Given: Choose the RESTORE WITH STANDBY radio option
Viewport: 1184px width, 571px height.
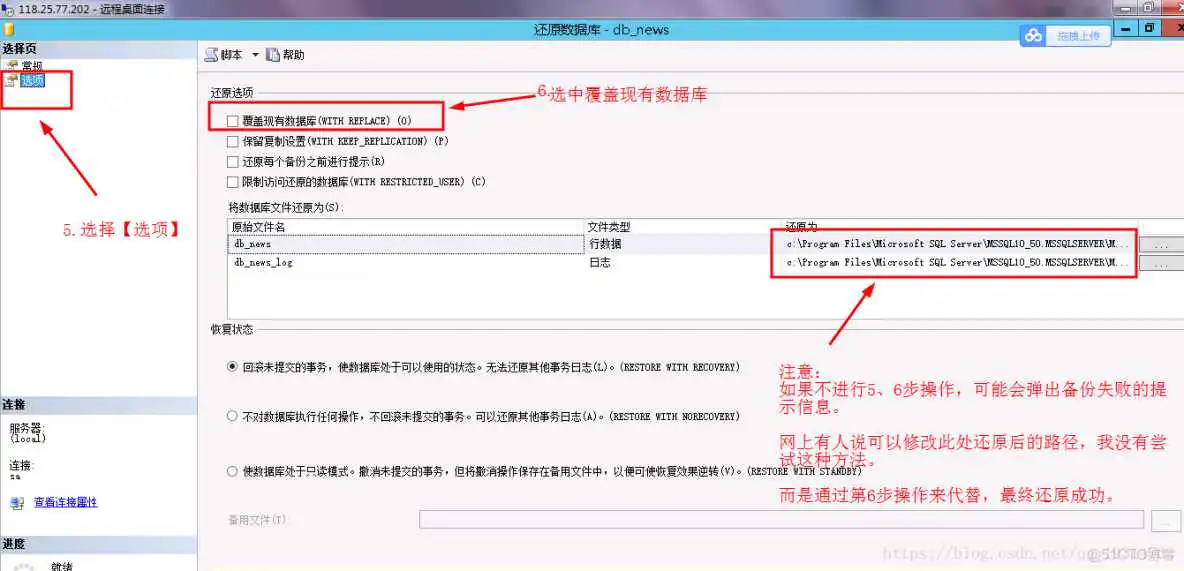Looking at the screenshot, I should [233, 471].
